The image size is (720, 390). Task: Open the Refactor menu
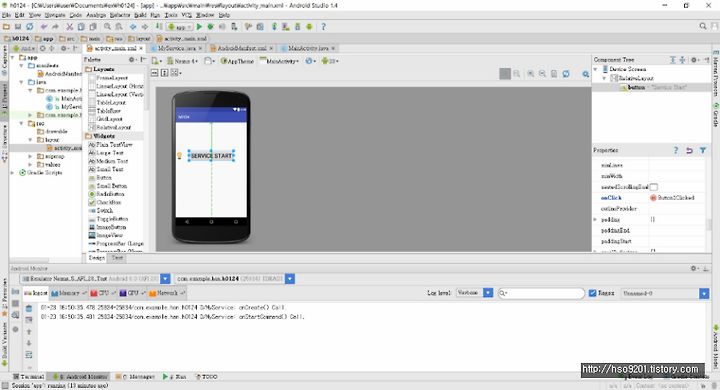click(120, 15)
